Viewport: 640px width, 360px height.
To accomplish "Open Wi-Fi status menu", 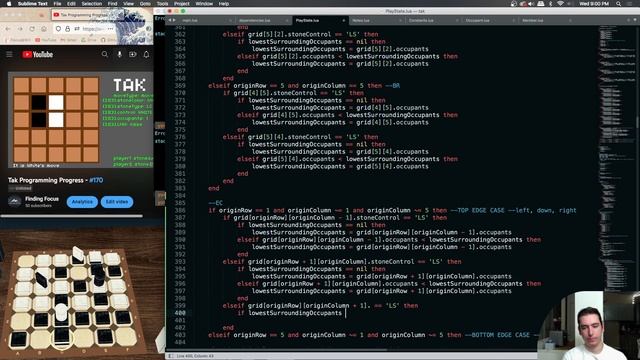I will [560, 4].
